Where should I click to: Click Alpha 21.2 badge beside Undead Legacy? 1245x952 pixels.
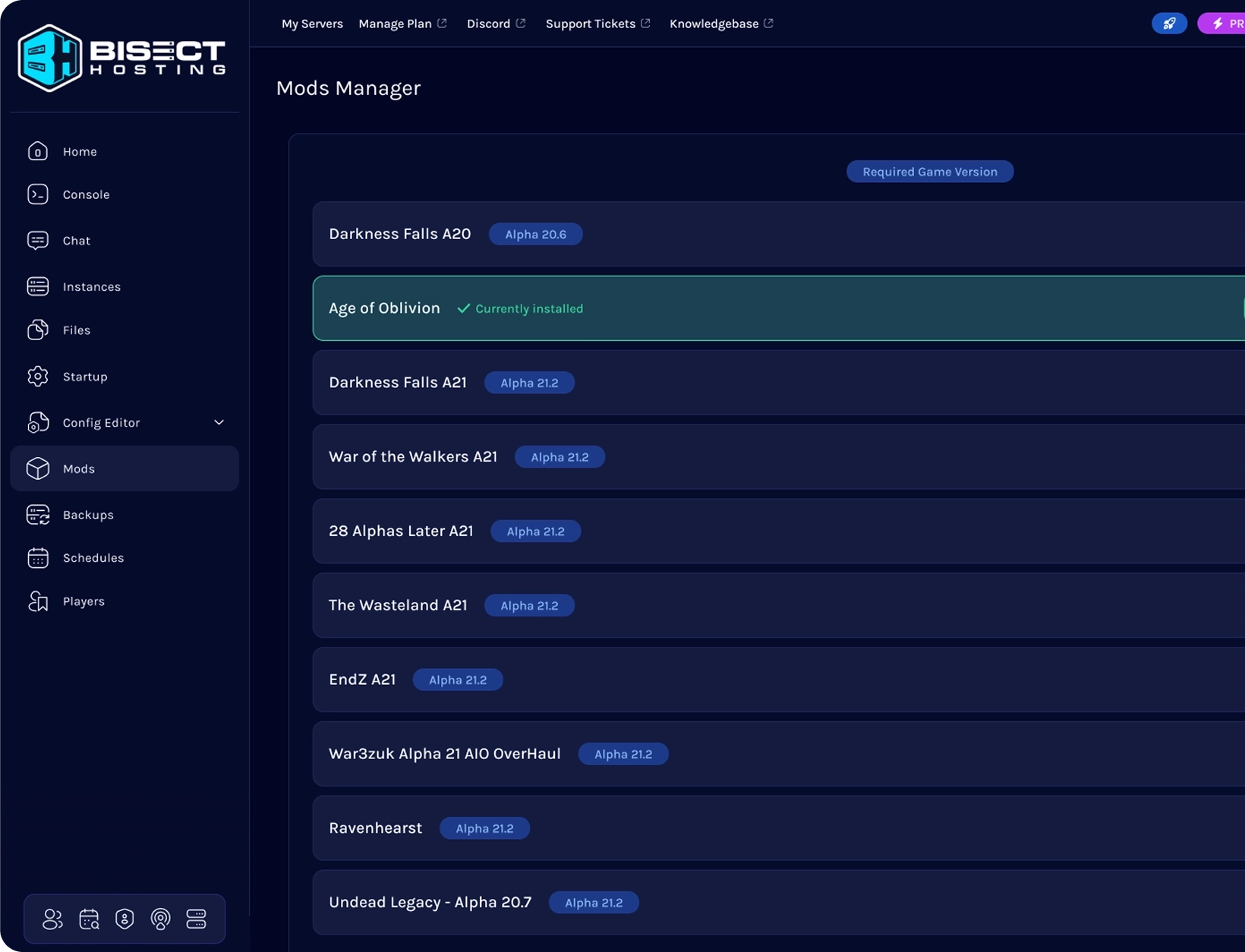pos(594,903)
